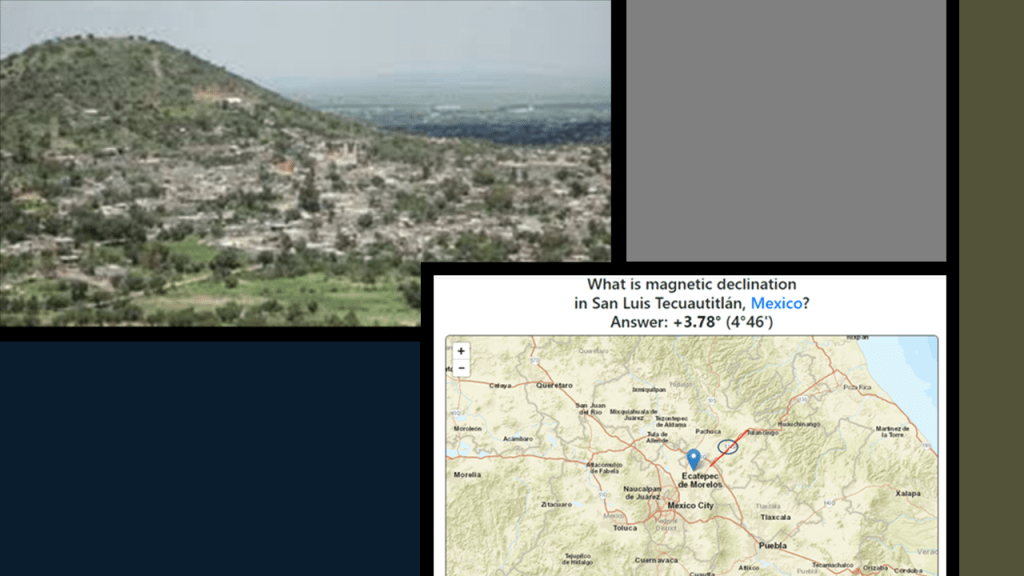This screenshot has width=1024, height=576.
Task: Click the Ecatepec de Morelos map label
Action: (x=700, y=480)
